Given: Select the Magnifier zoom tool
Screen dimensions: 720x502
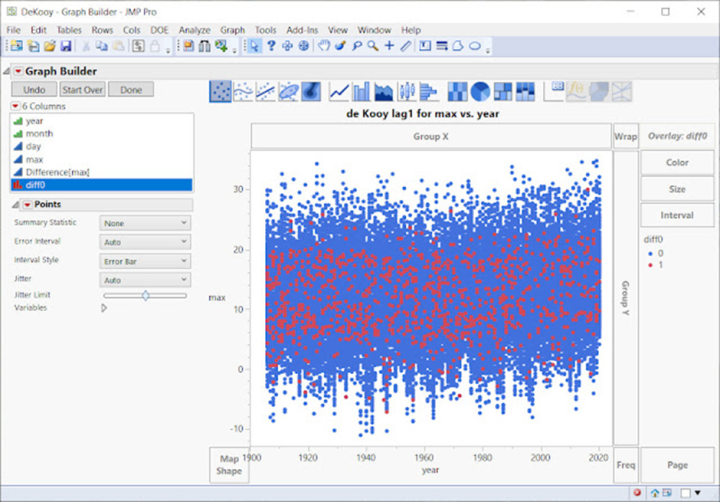Looking at the screenshot, I should point(373,46).
